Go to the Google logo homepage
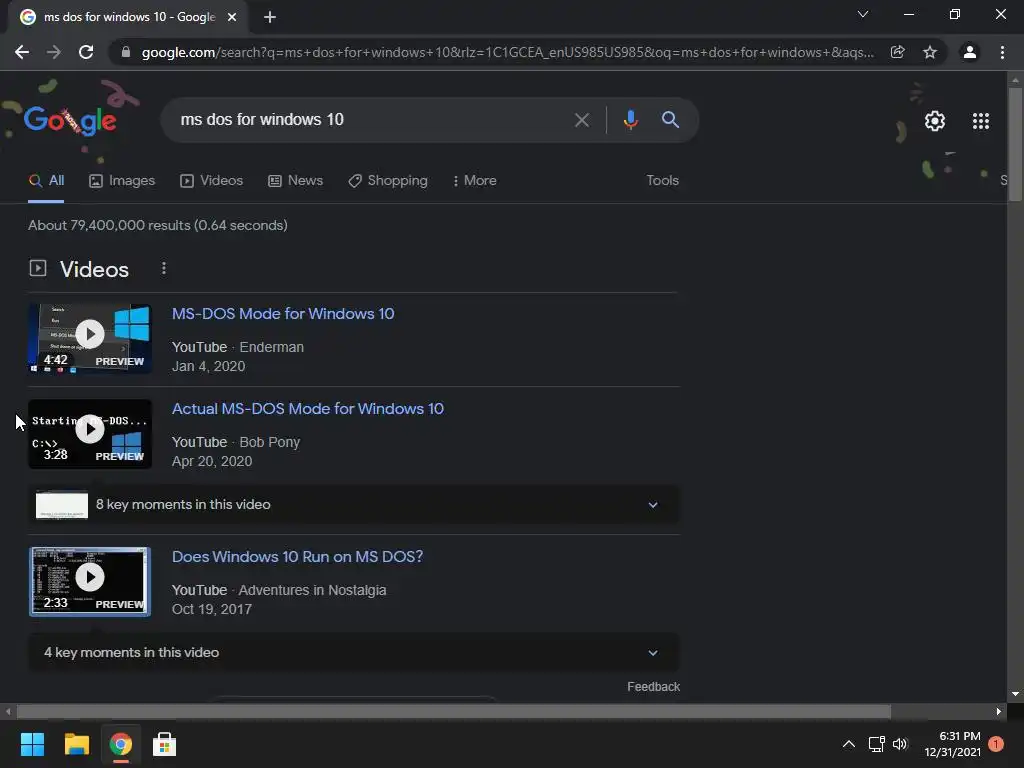The image size is (1024, 768). 70,120
